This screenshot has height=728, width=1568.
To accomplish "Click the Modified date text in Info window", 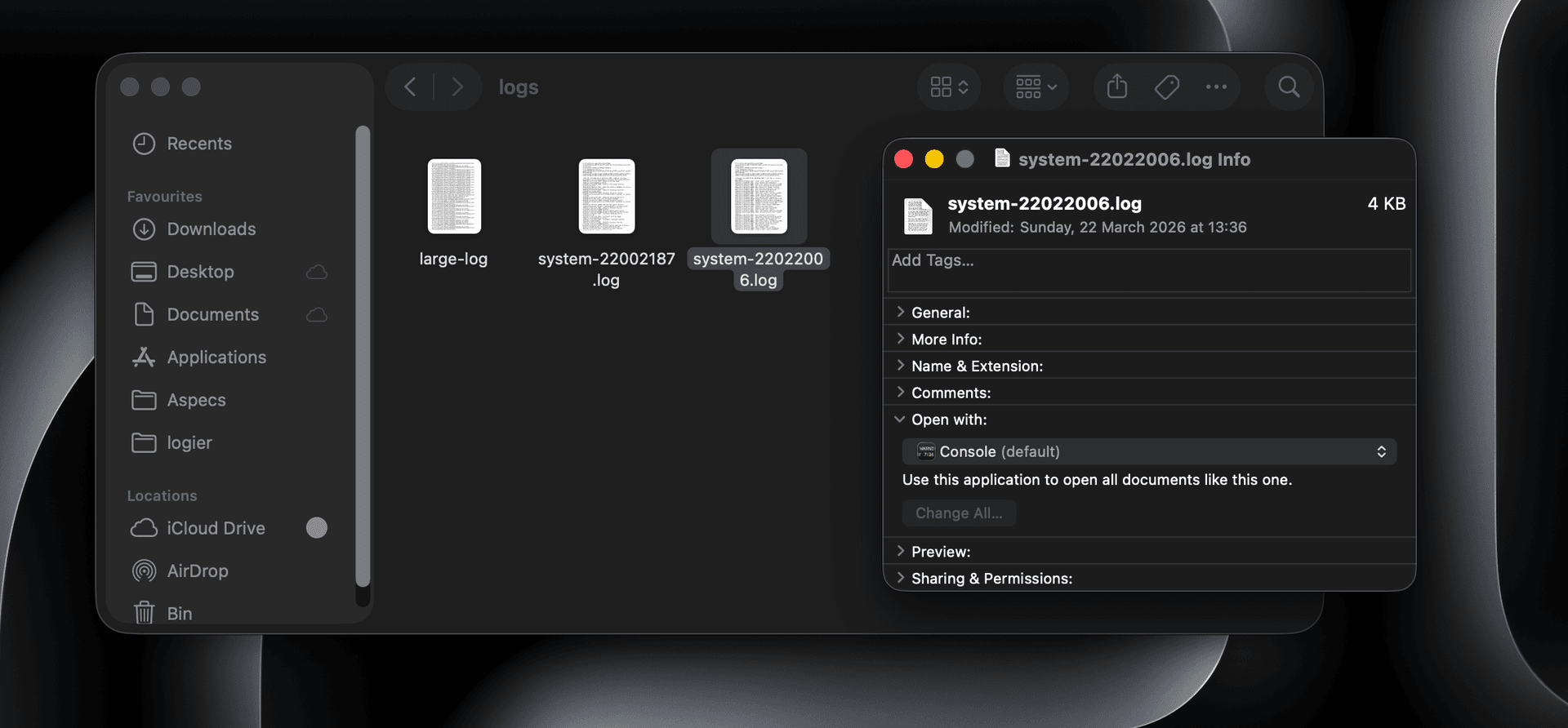I will 1098,228.
